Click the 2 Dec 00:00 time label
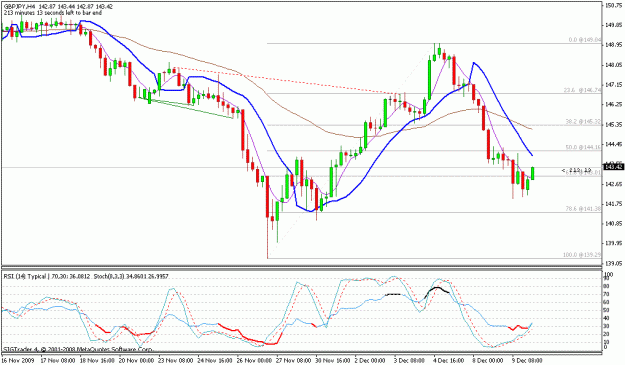The width and height of the screenshot is (625, 365). point(370,360)
